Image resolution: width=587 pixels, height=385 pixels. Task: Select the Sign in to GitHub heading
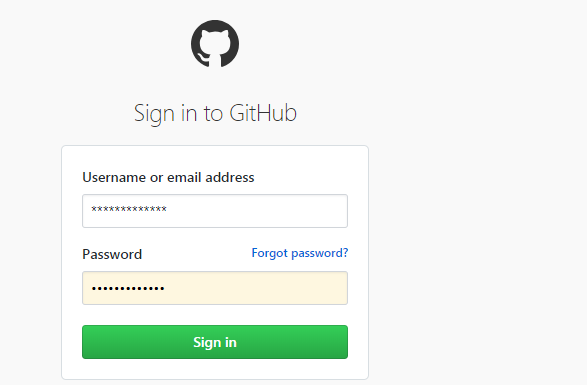(x=215, y=114)
